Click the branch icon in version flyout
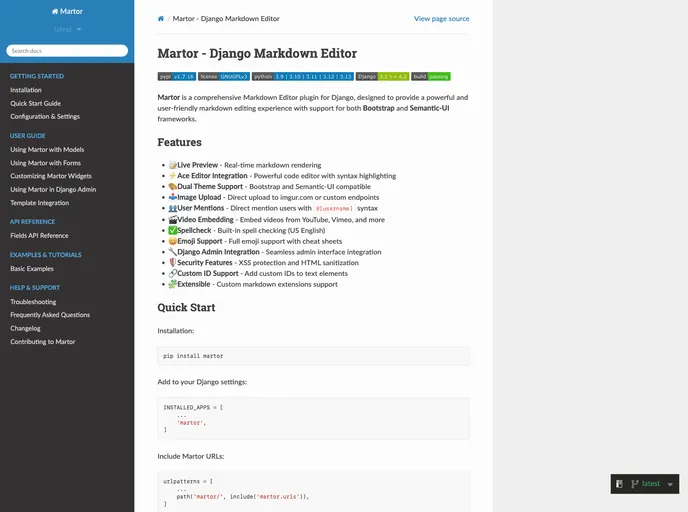The image size is (688, 512). [634, 484]
